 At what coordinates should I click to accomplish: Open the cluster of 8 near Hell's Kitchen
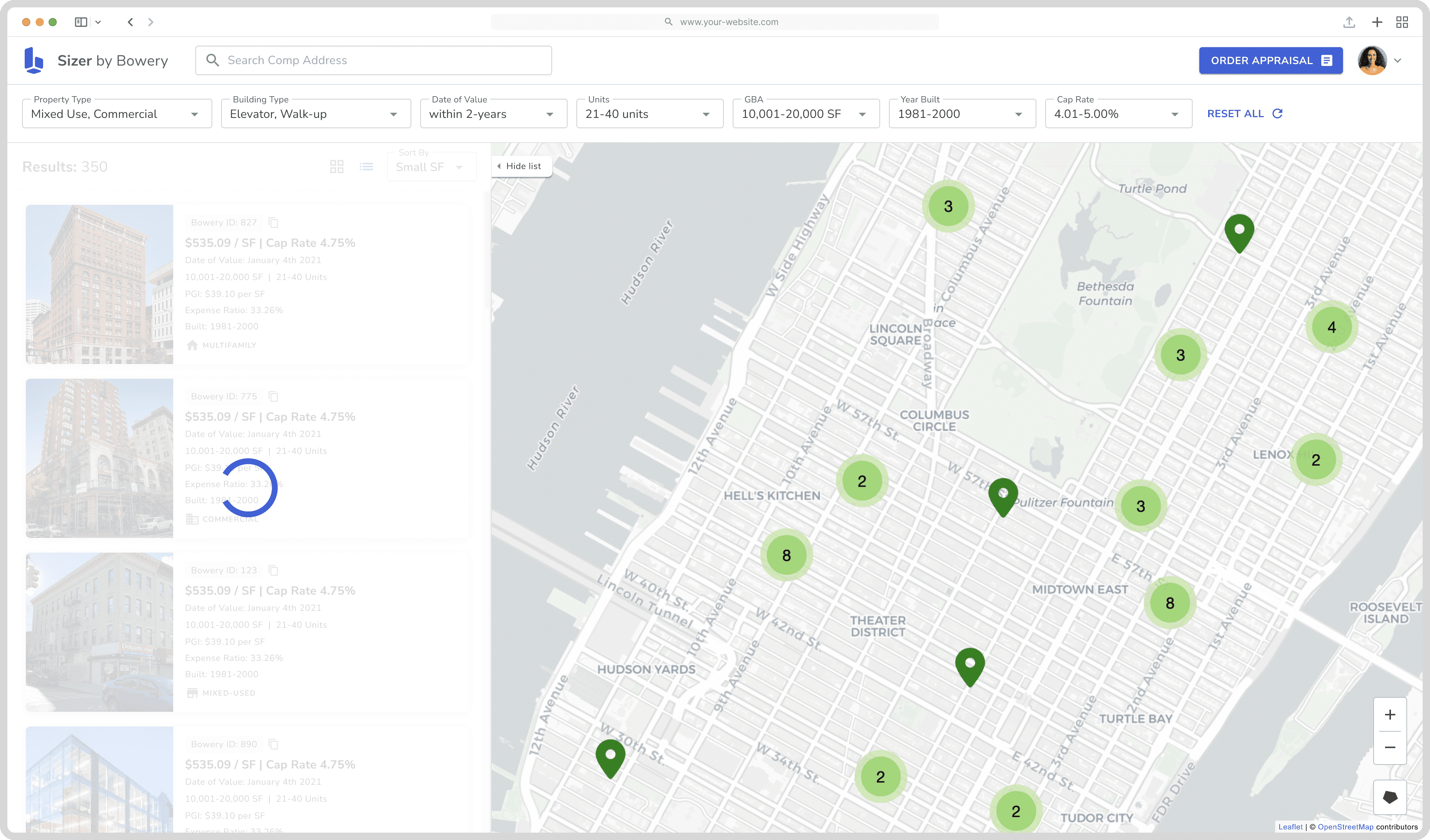[x=786, y=555]
